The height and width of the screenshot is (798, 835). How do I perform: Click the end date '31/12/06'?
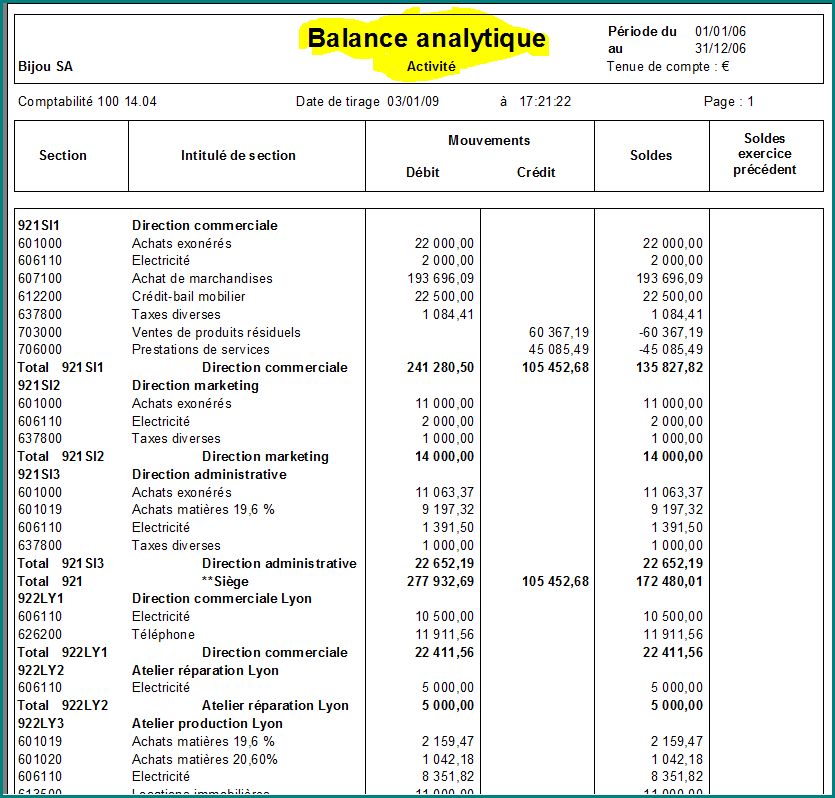click(x=720, y=48)
